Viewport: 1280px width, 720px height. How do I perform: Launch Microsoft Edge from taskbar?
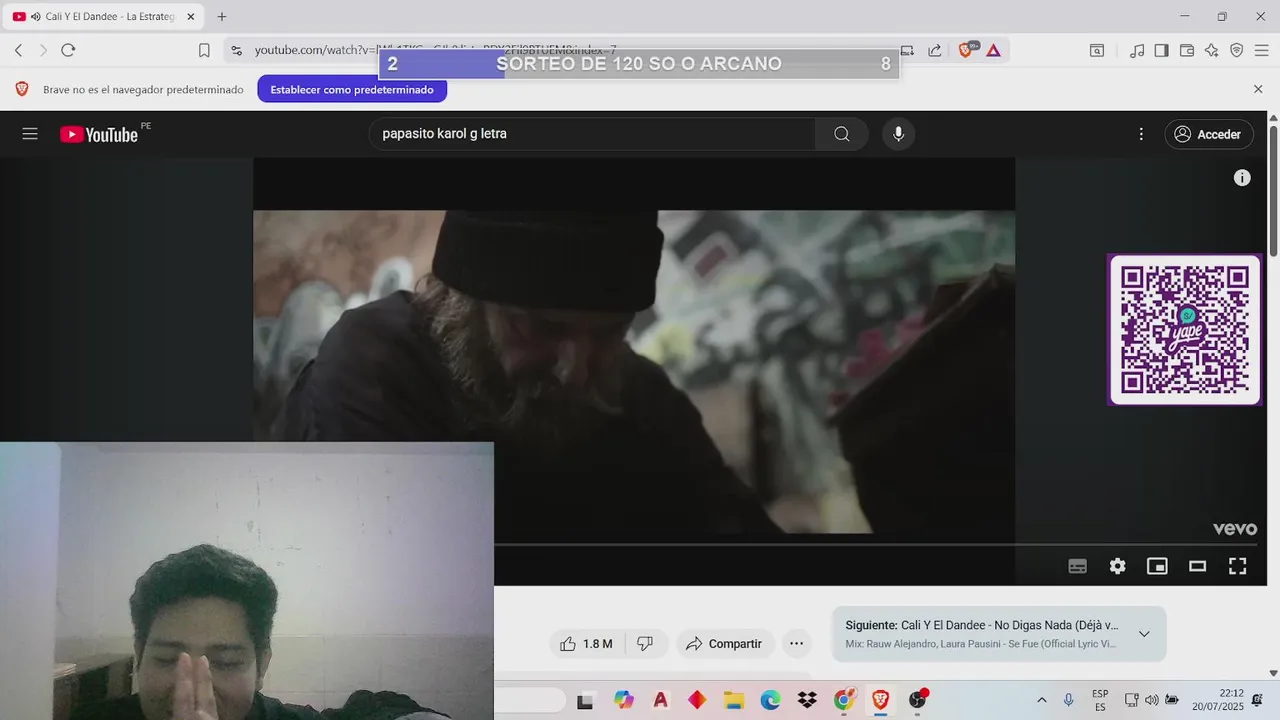pos(770,700)
